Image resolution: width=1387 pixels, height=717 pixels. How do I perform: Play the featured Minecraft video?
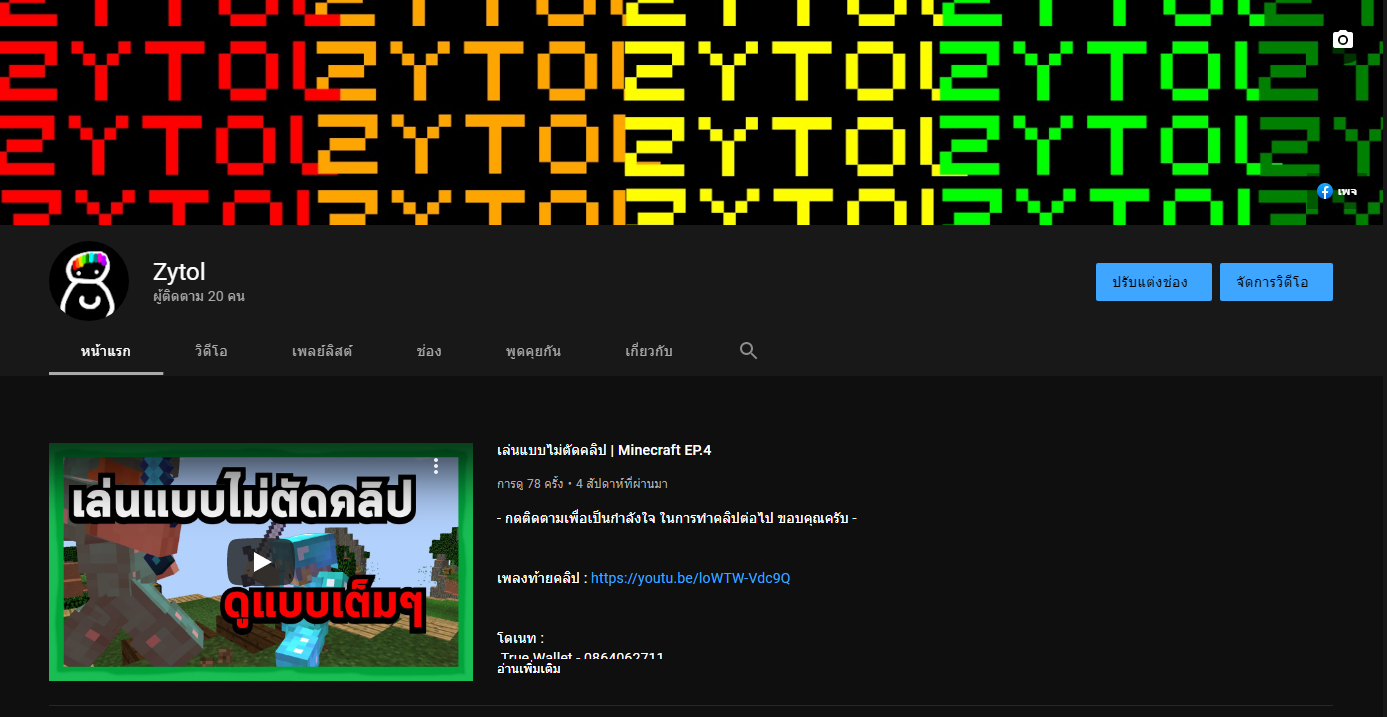261,562
